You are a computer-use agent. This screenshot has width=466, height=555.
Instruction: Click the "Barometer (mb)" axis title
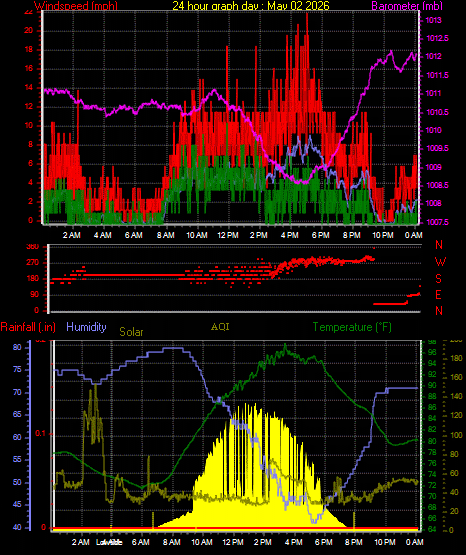coord(407,6)
